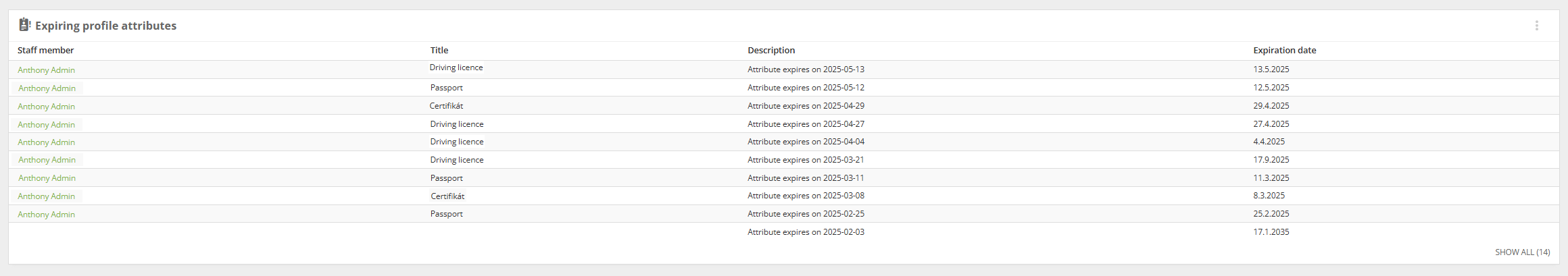Click SHOW ALL (14) link
1568x276 pixels.
1522,252
